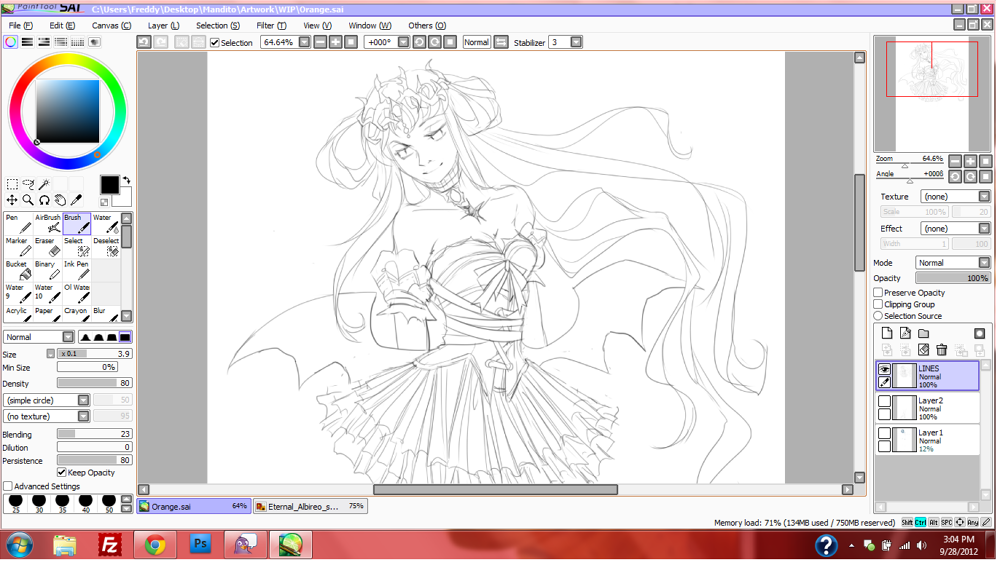Choose the Marker tool
1000x565 pixels.
click(18, 248)
